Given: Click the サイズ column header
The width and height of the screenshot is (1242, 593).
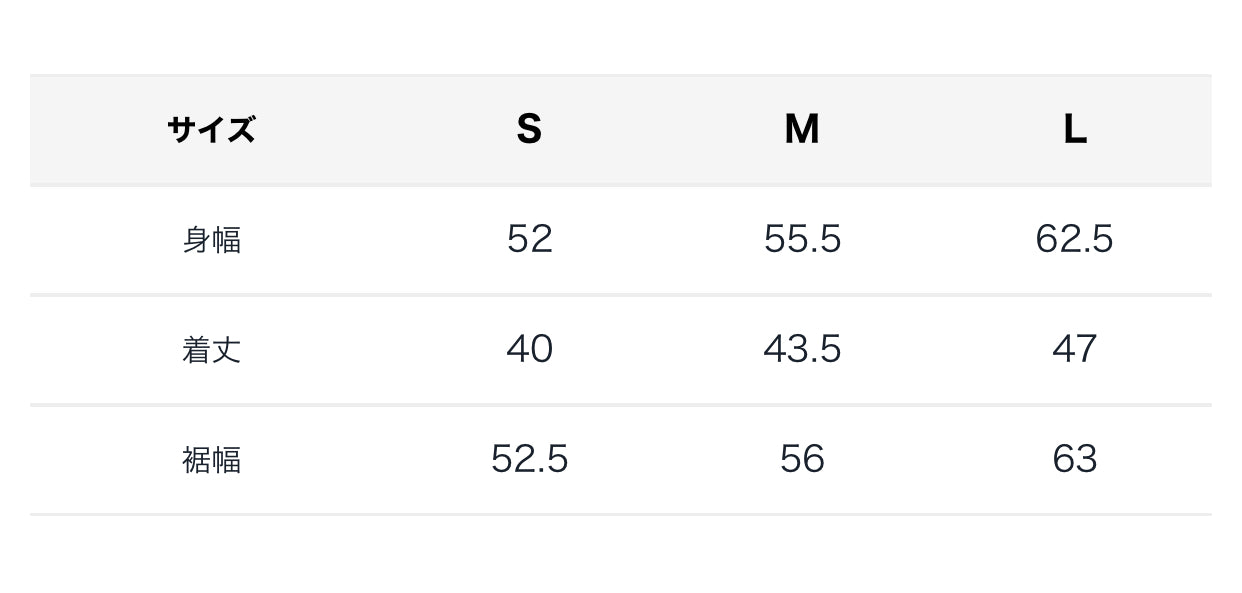Looking at the screenshot, I should point(211,130).
